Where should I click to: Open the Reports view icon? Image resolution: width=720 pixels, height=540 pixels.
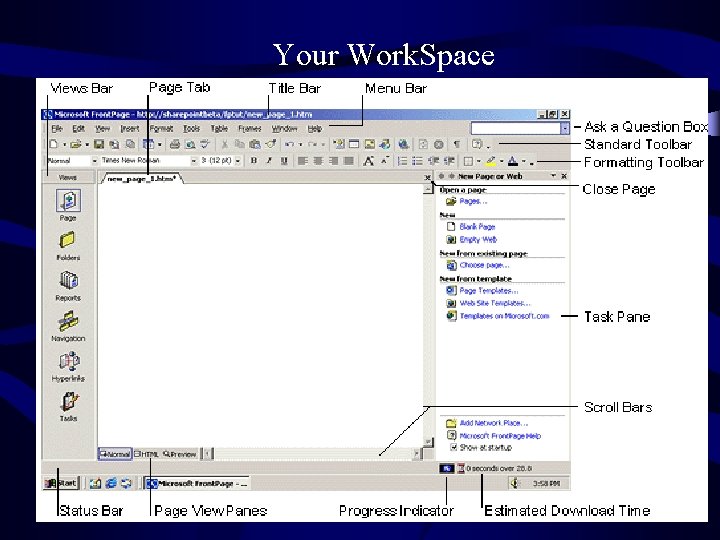[68, 281]
